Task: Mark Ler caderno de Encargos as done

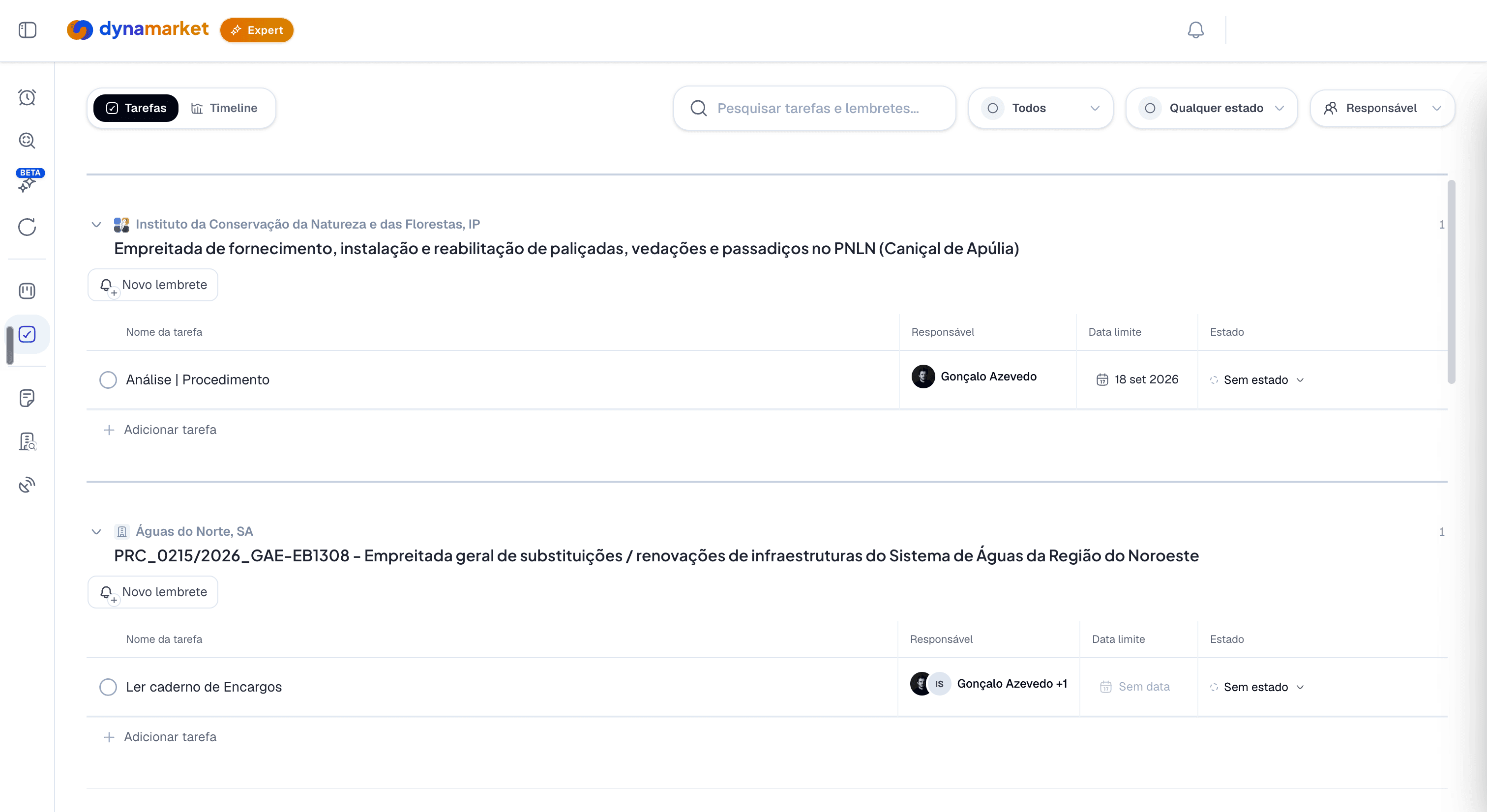Action: pos(108,687)
